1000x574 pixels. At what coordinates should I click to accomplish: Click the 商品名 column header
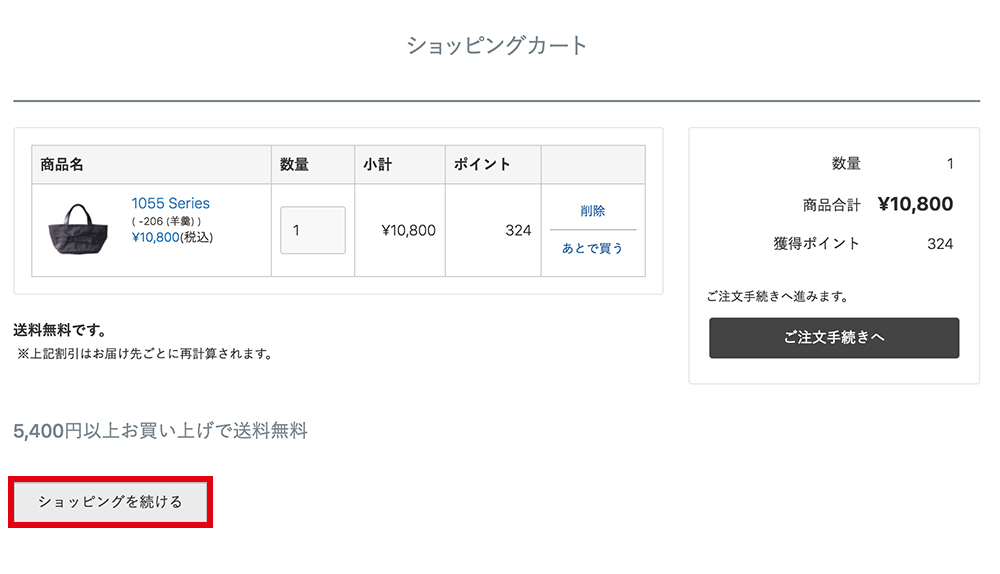[x=62, y=164]
